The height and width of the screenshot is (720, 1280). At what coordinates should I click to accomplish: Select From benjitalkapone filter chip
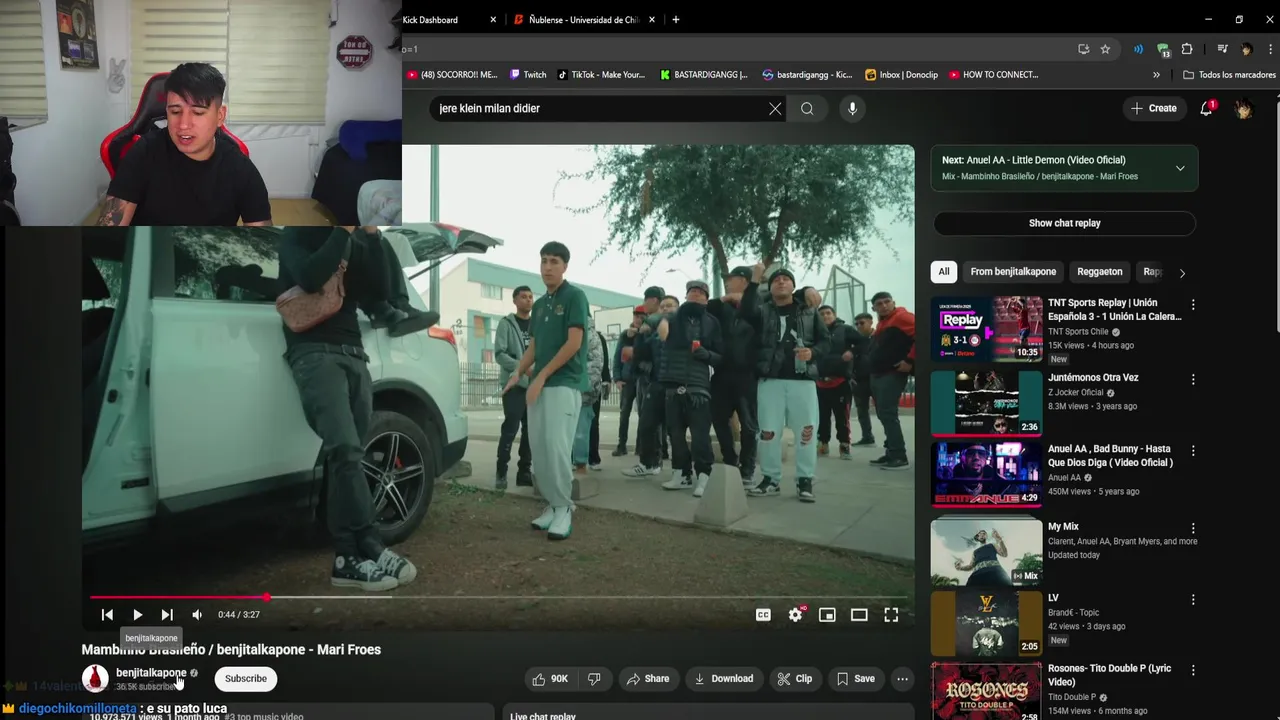click(x=1013, y=272)
